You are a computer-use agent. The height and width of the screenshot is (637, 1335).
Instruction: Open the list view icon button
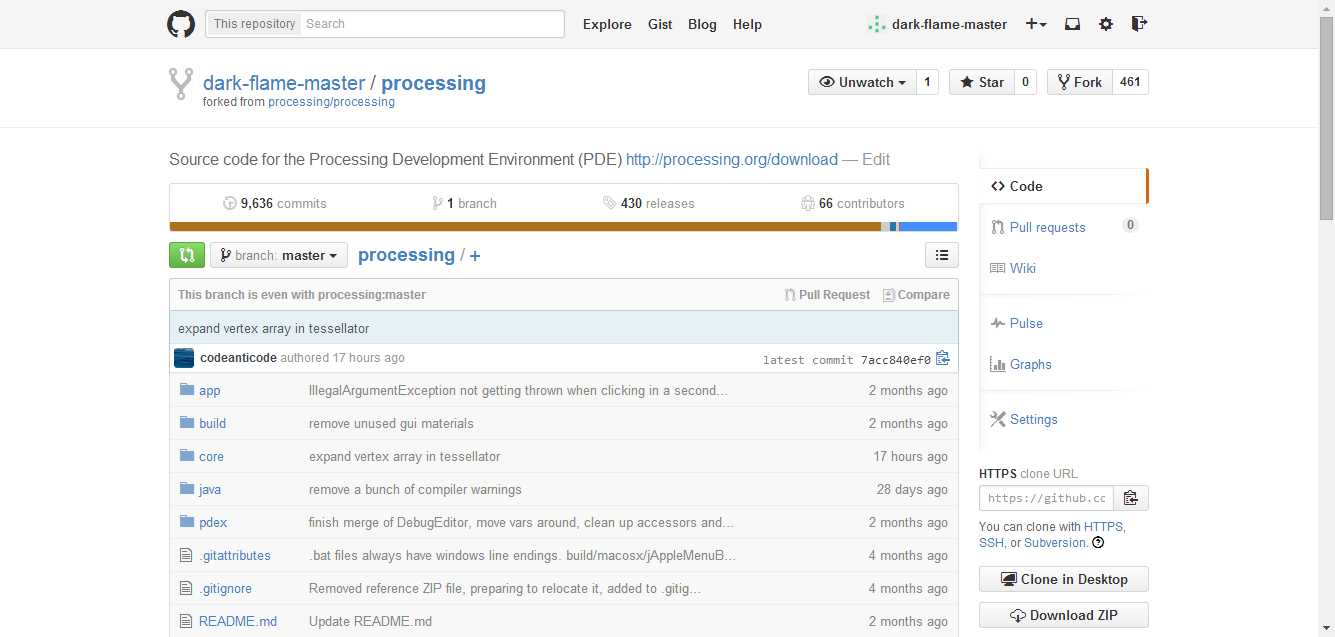coord(941,256)
